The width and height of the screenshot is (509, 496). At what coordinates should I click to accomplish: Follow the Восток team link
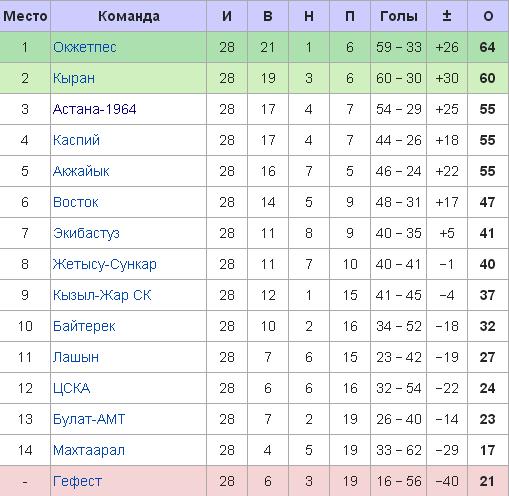click(76, 202)
